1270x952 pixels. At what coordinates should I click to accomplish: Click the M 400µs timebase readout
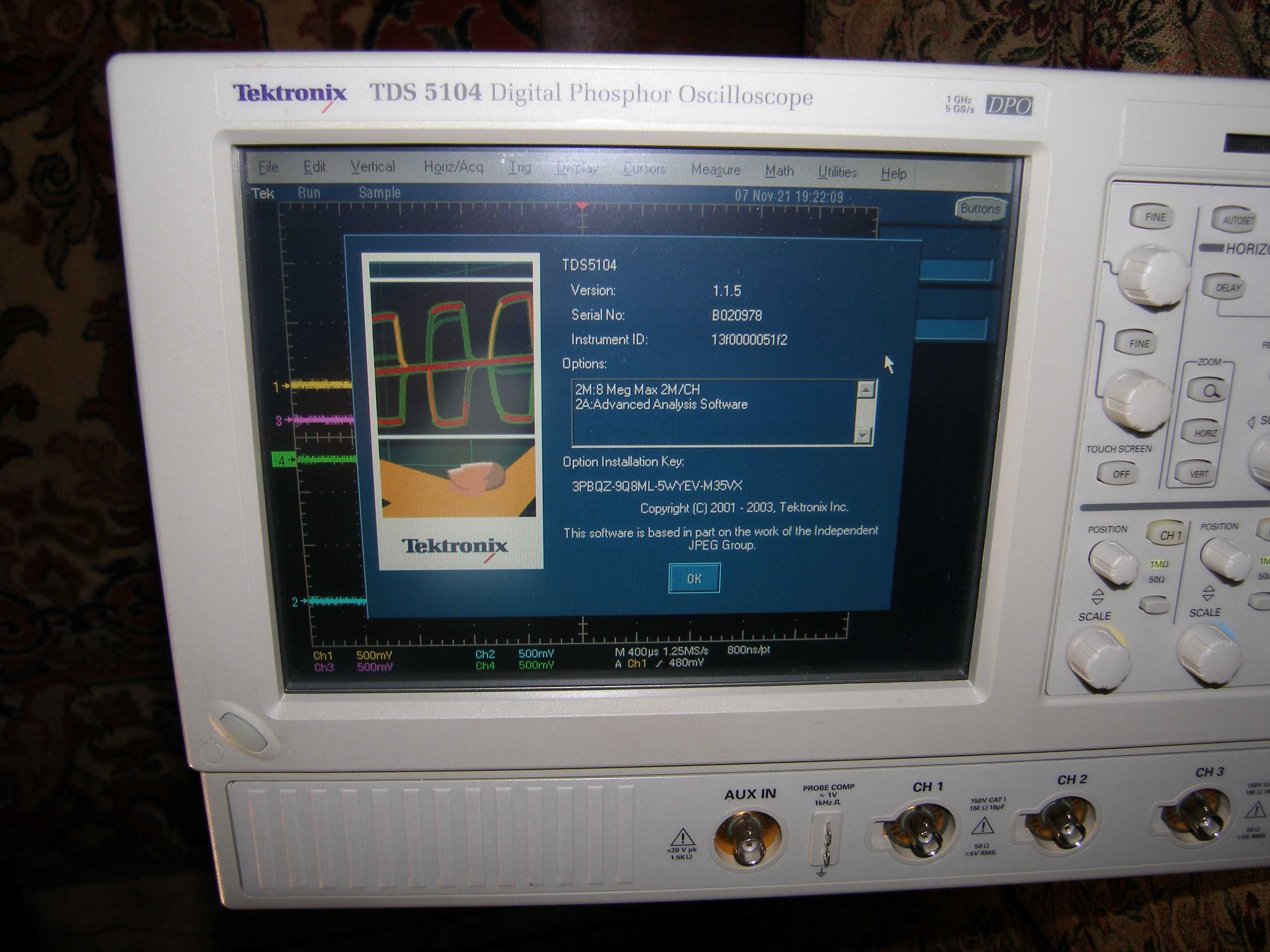click(661, 652)
